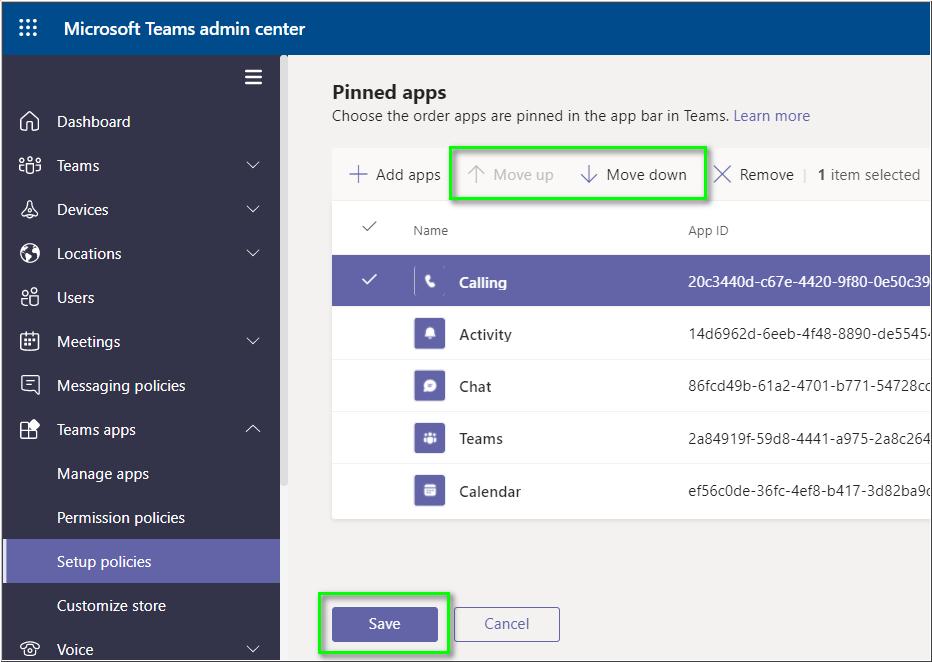
Task: Click the Calling phone app icon
Action: click(430, 282)
